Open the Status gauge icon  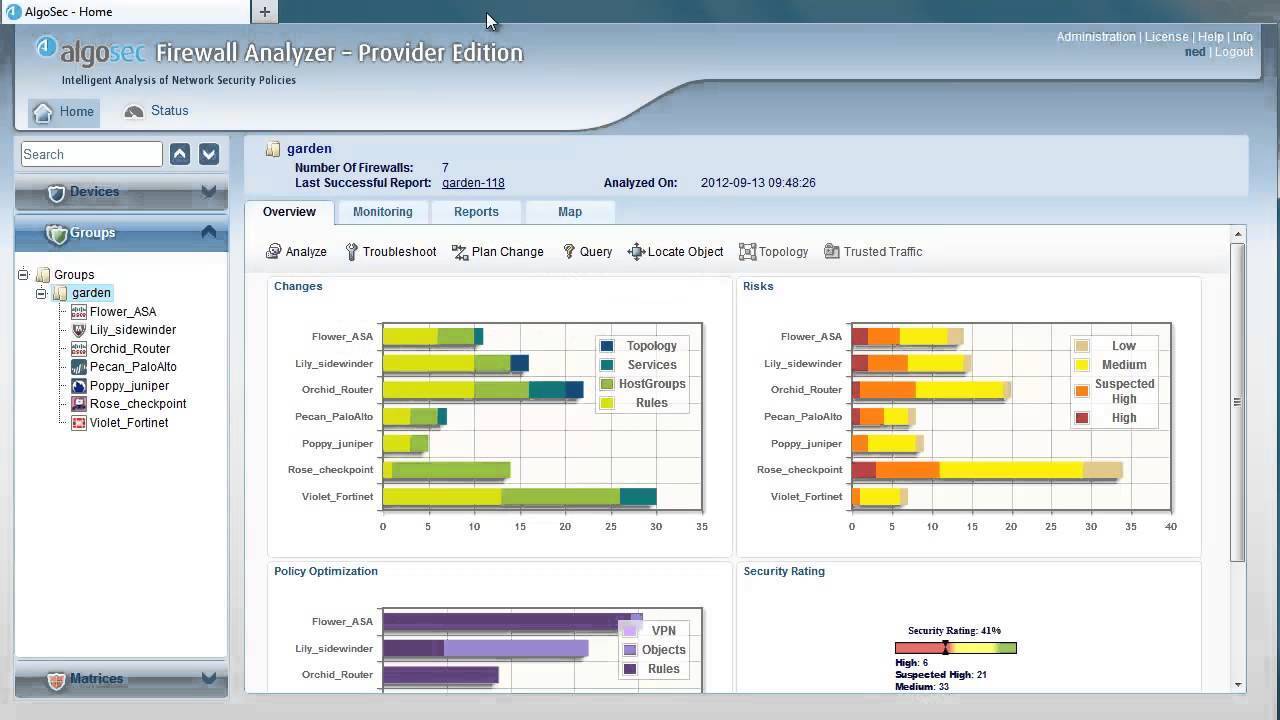(x=134, y=112)
